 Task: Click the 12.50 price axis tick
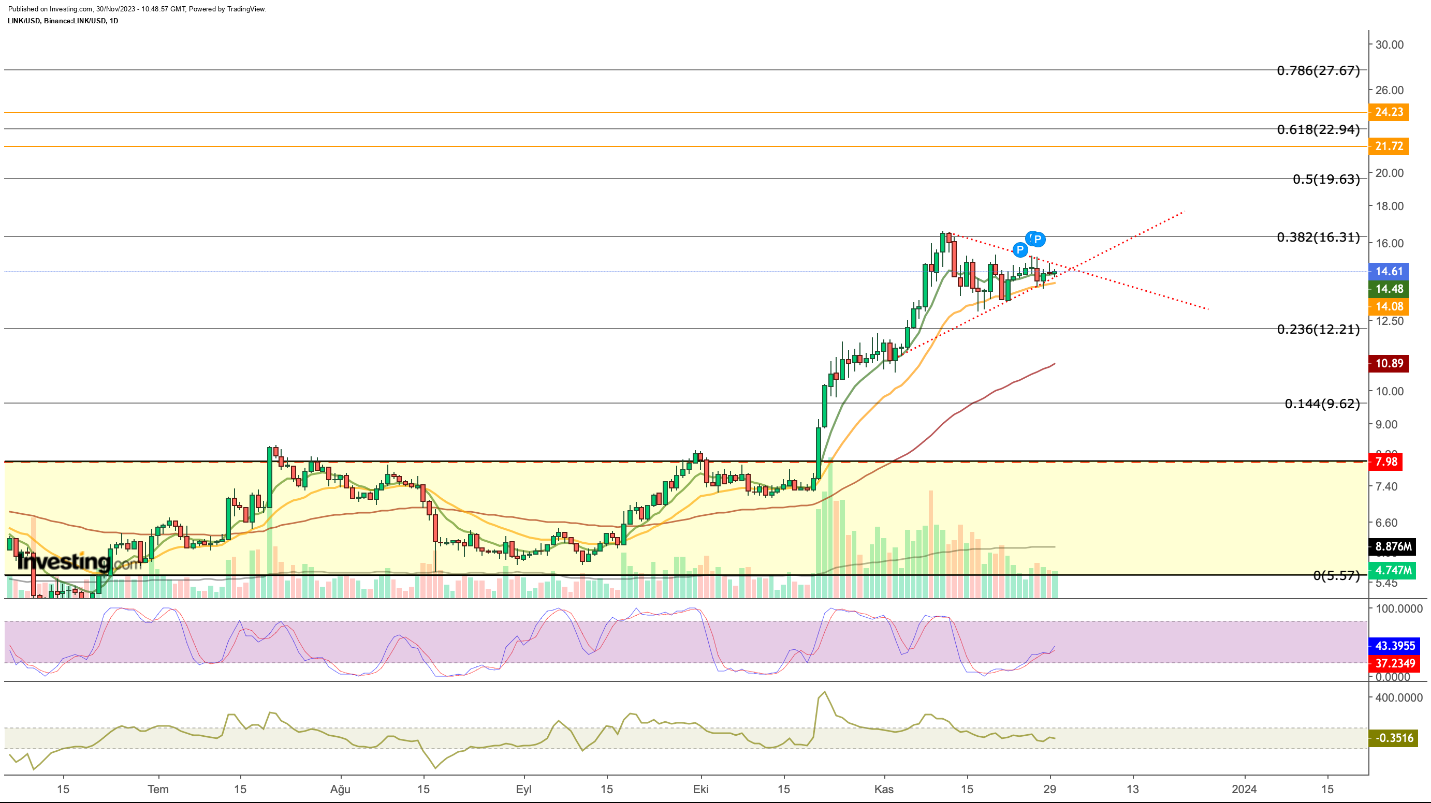[1391, 320]
